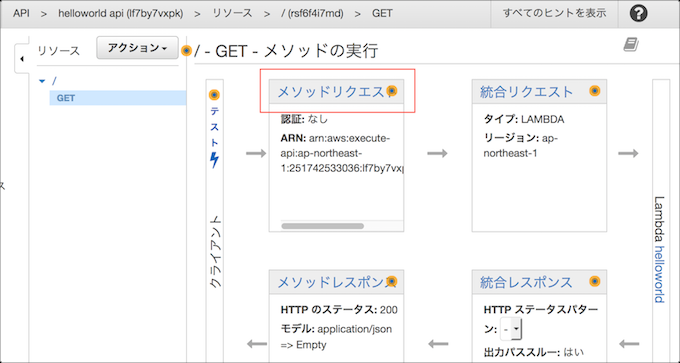Open the documentation book icon
This screenshot has height=363, width=680.
(x=631, y=44)
